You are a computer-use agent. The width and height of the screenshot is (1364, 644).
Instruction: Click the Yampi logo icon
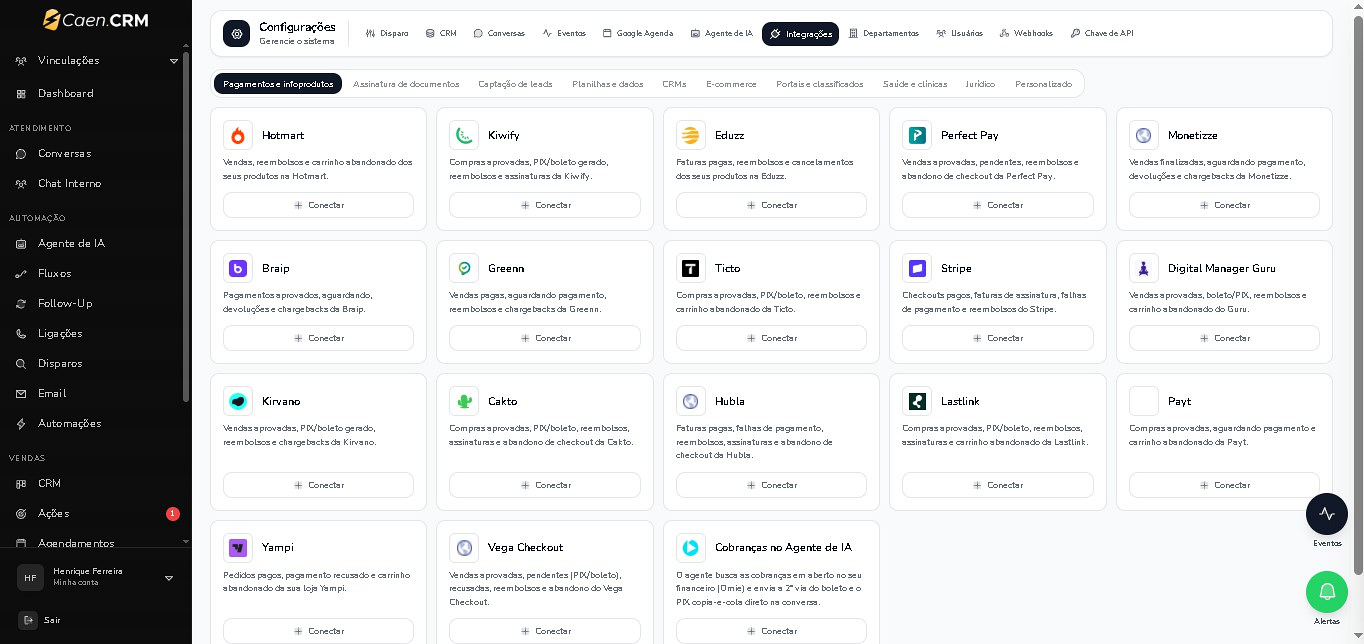[238, 547]
